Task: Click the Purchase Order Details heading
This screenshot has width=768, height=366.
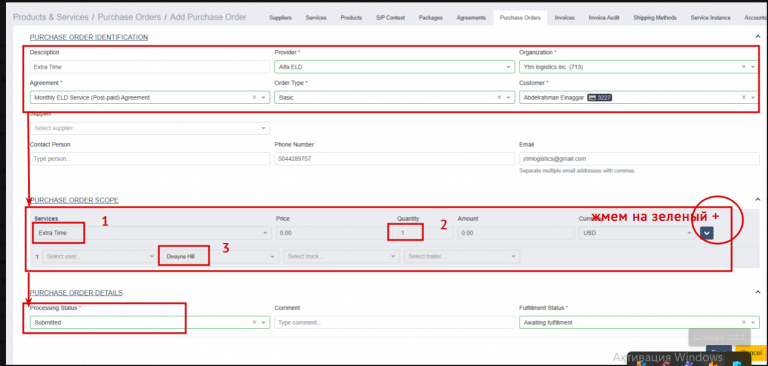Action: [x=76, y=293]
